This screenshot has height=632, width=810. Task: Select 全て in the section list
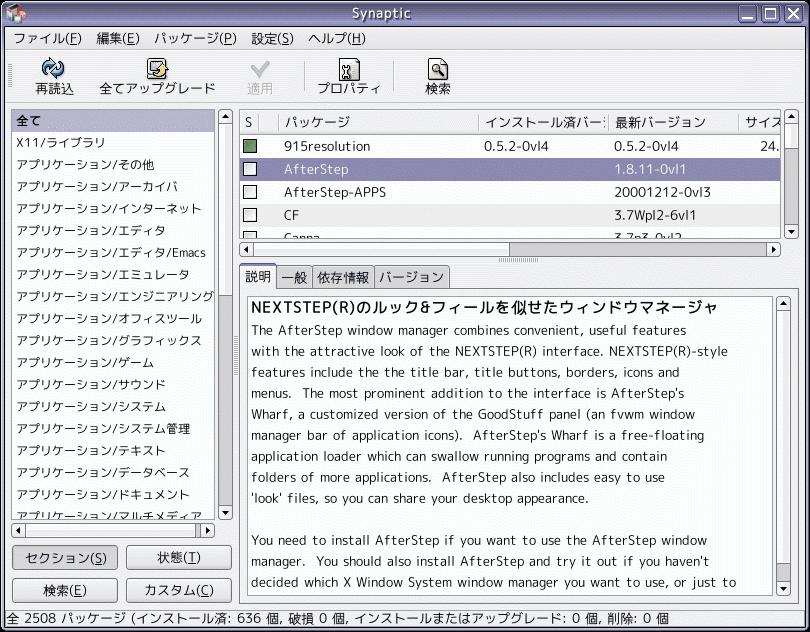click(x=113, y=121)
